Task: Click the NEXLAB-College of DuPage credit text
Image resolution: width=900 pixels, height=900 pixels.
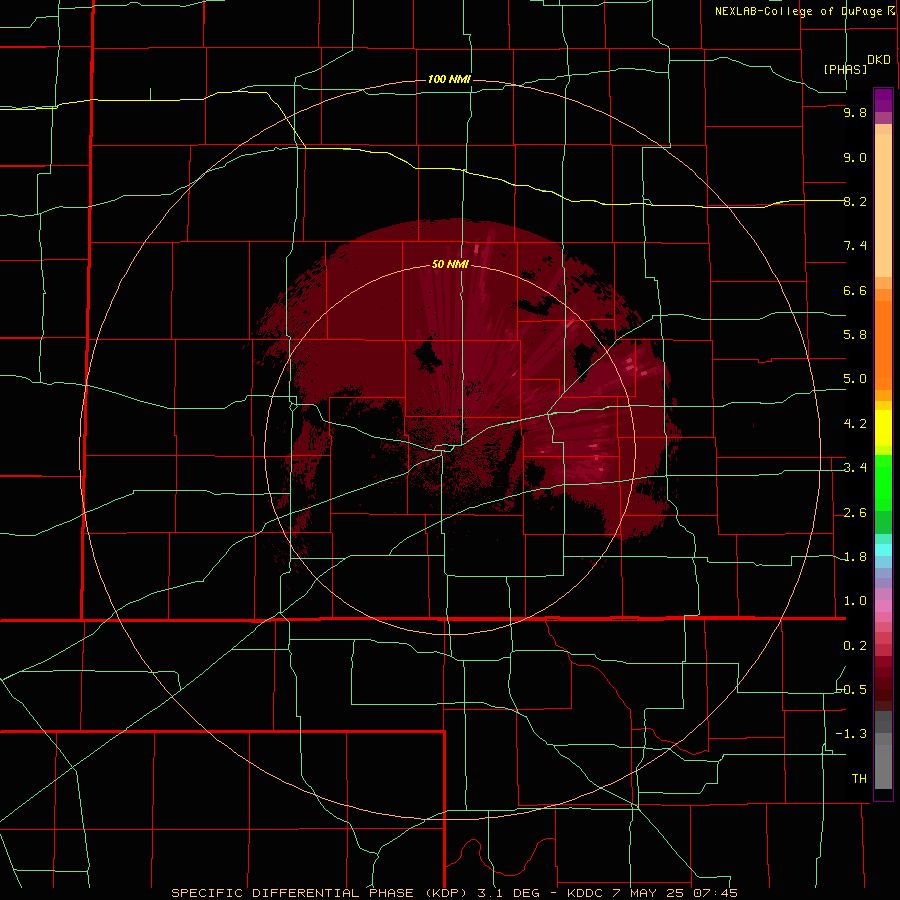Action: (798, 11)
